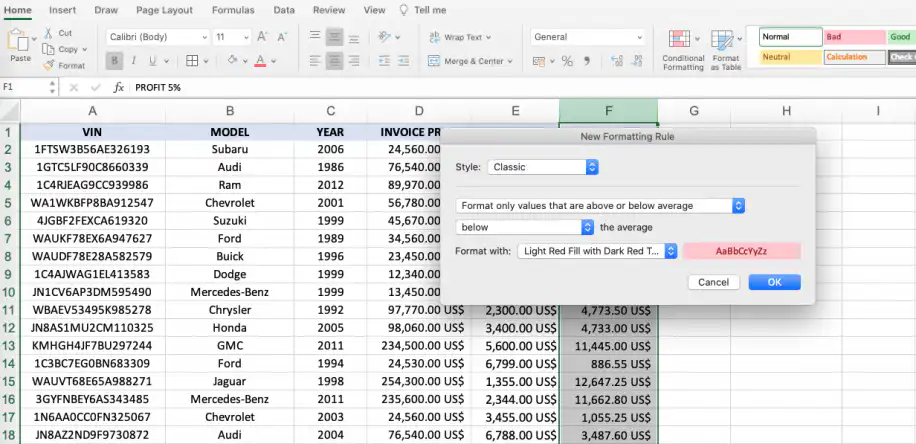Click the Paste clipboard icon
Image resolution: width=916 pixels, height=444 pixels.
click(18, 41)
